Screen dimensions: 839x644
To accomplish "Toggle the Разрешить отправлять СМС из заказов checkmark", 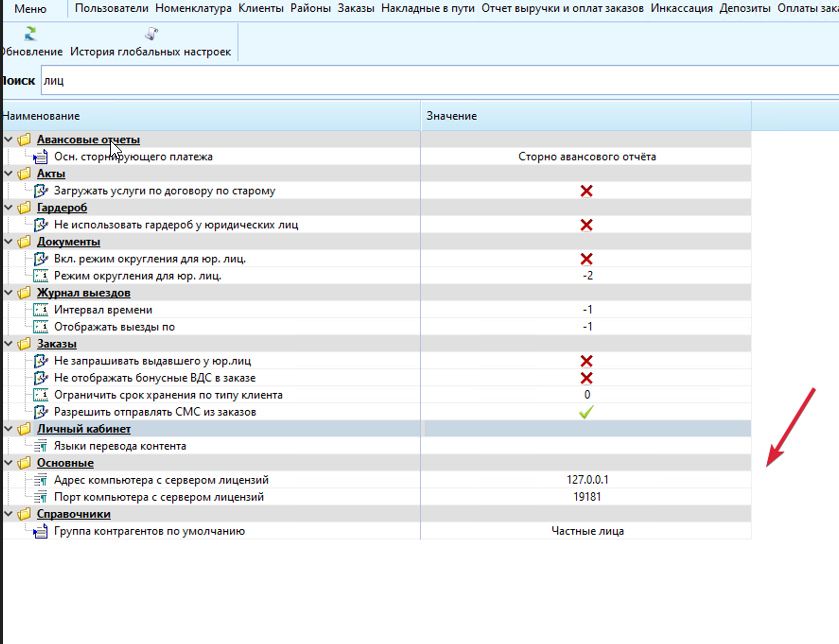I will (x=586, y=412).
